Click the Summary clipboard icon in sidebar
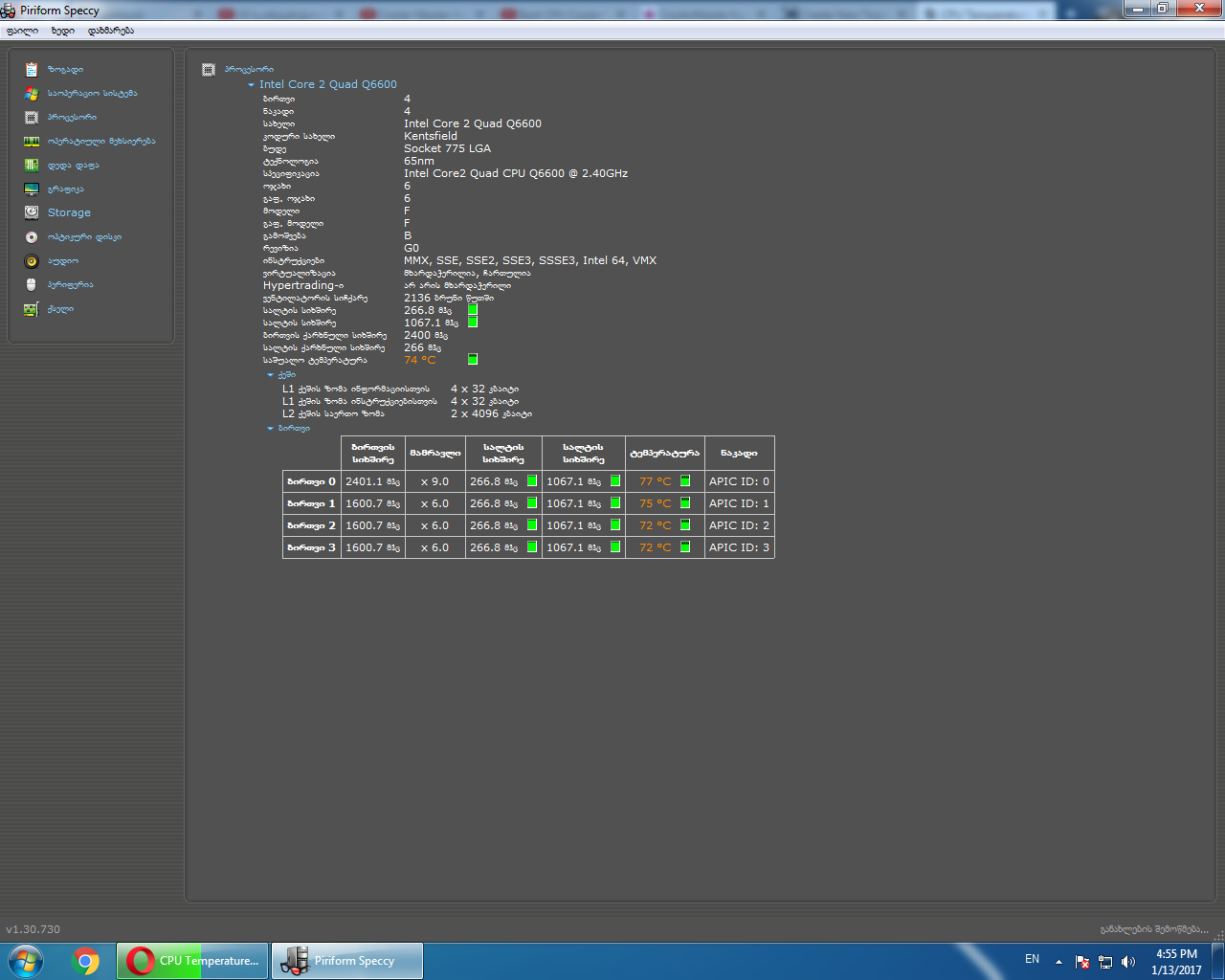 pos(32,70)
